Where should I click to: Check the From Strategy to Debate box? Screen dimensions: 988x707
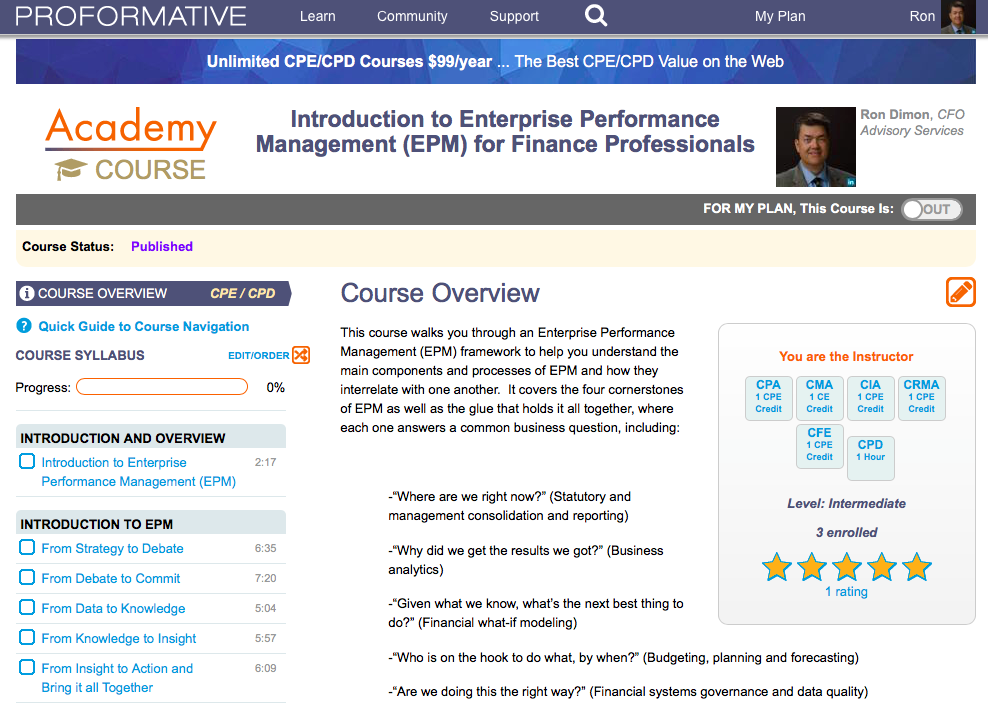(x=27, y=547)
